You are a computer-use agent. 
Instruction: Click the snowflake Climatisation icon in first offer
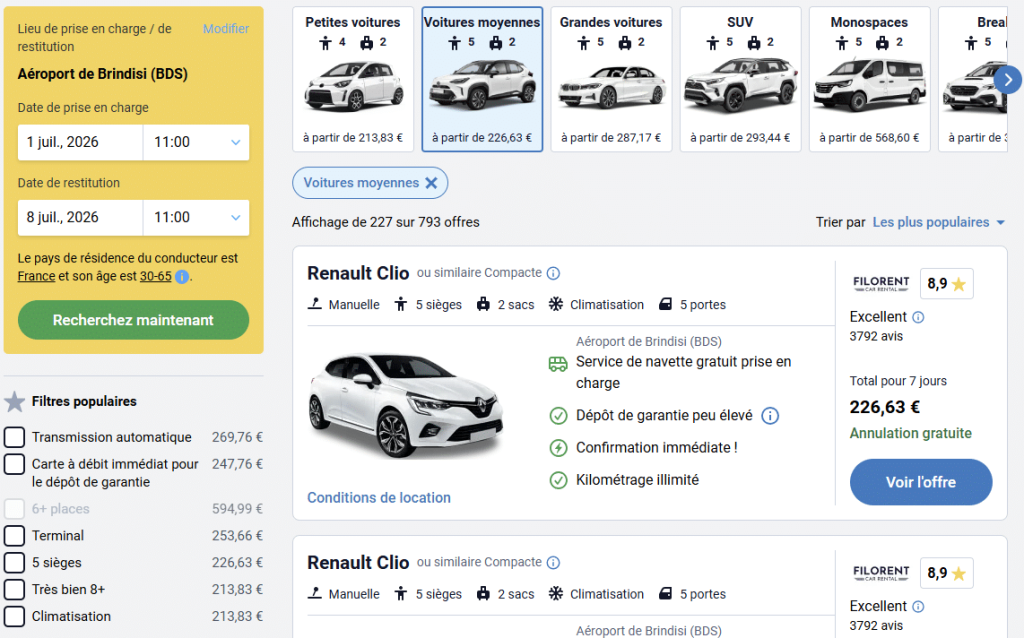[x=555, y=304]
